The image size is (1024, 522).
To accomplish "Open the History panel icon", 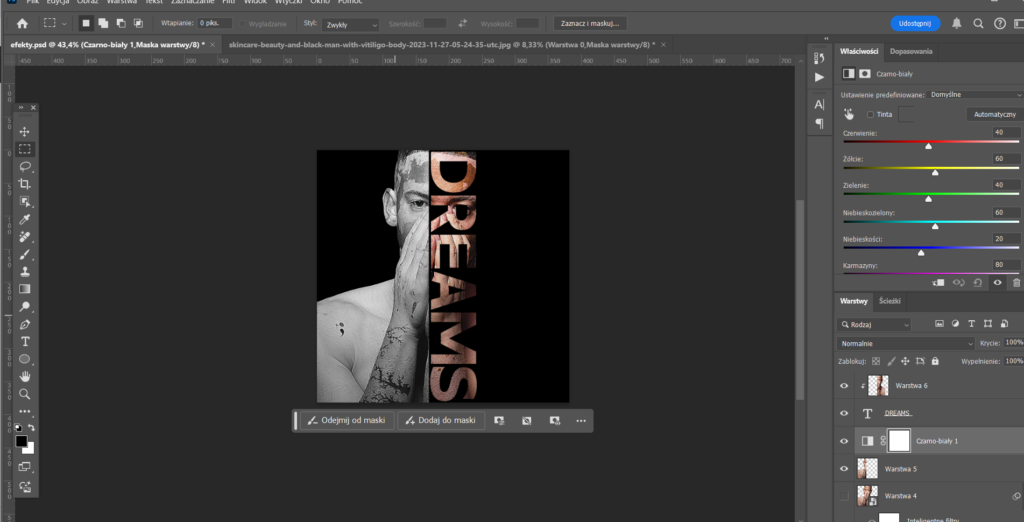I will (x=819, y=58).
